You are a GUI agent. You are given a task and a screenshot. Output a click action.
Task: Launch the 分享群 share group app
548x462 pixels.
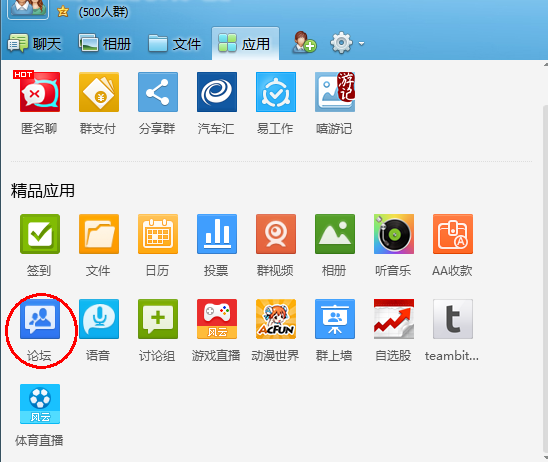point(158,92)
